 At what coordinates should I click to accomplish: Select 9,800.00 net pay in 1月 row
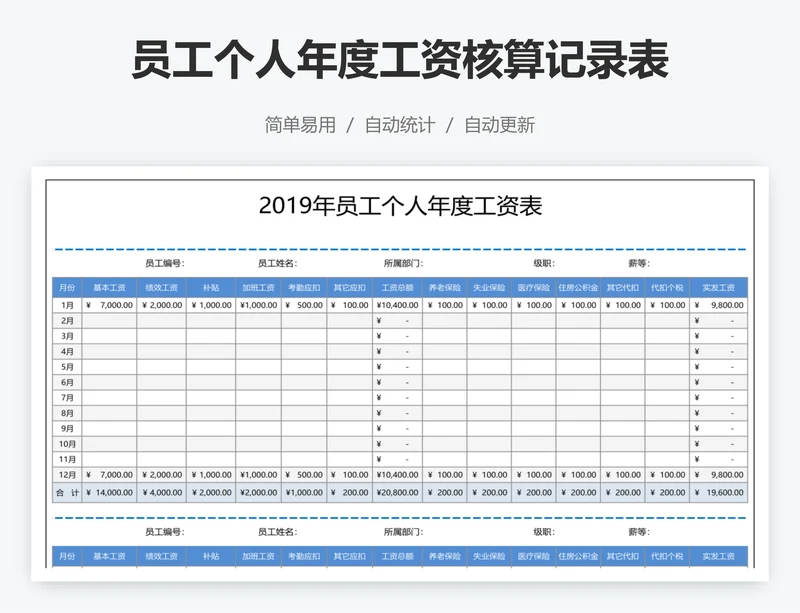click(x=718, y=305)
